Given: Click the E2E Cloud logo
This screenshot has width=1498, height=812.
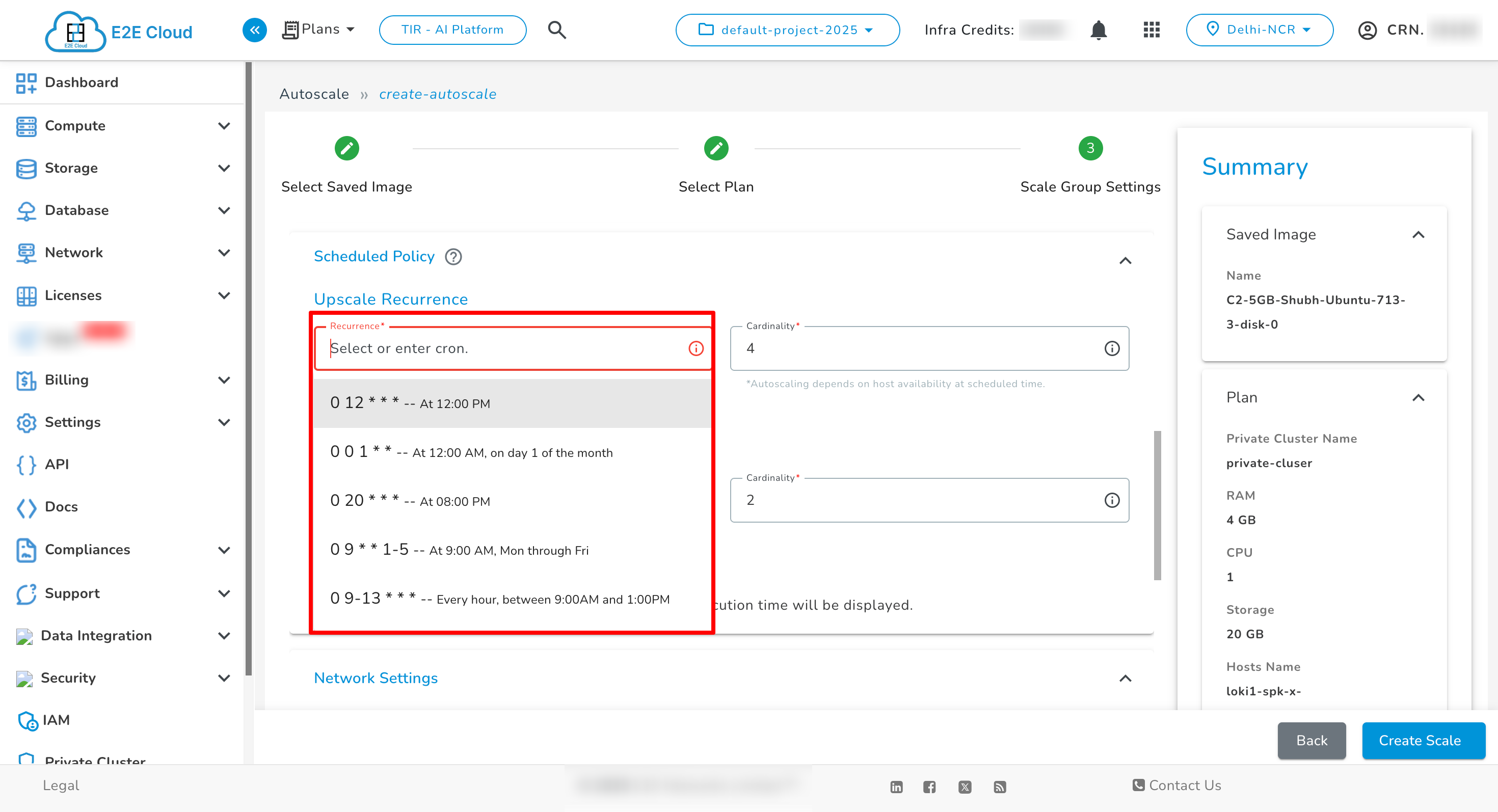Looking at the screenshot, I should pos(119,32).
